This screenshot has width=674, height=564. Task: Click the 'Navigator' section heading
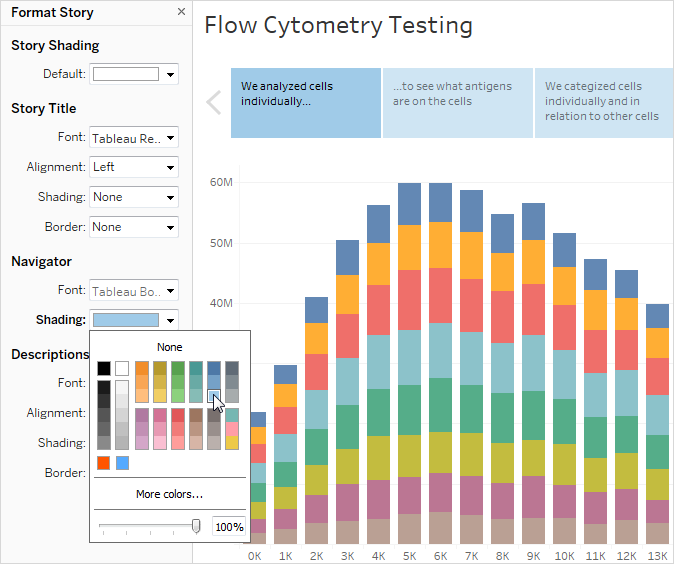point(41,261)
